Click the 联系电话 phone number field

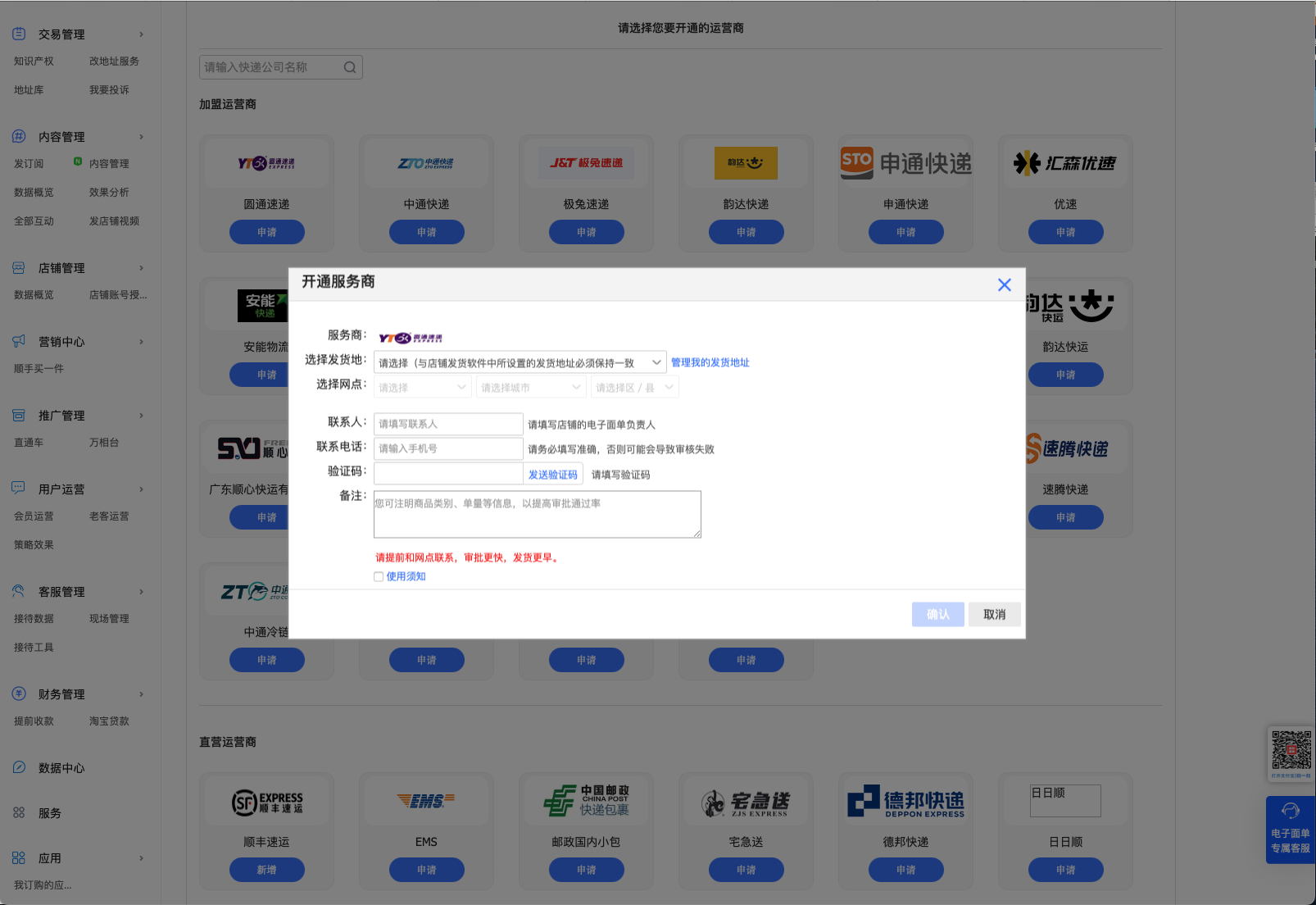click(448, 448)
